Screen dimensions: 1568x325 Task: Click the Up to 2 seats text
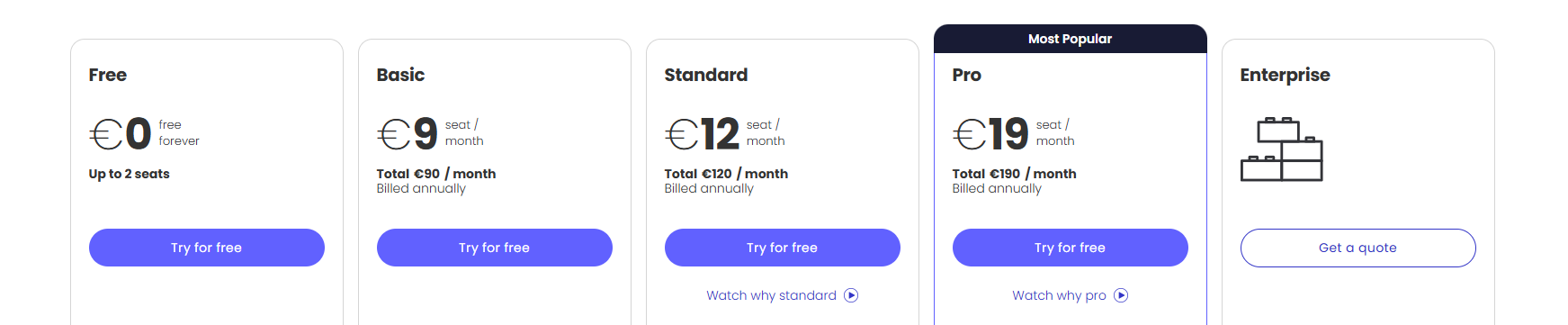(130, 174)
